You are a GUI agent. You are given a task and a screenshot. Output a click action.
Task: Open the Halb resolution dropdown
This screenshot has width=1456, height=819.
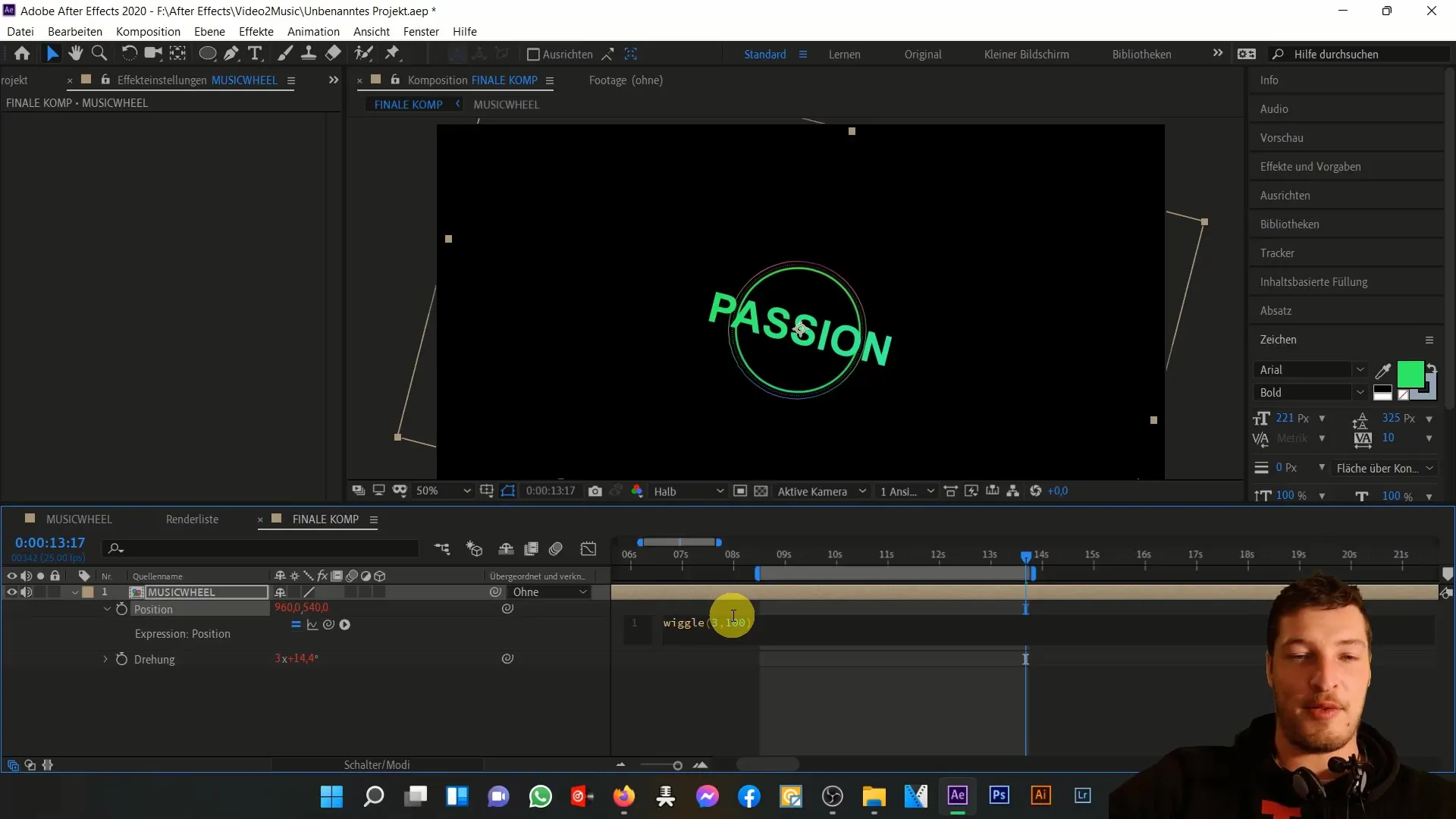click(x=689, y=491)
